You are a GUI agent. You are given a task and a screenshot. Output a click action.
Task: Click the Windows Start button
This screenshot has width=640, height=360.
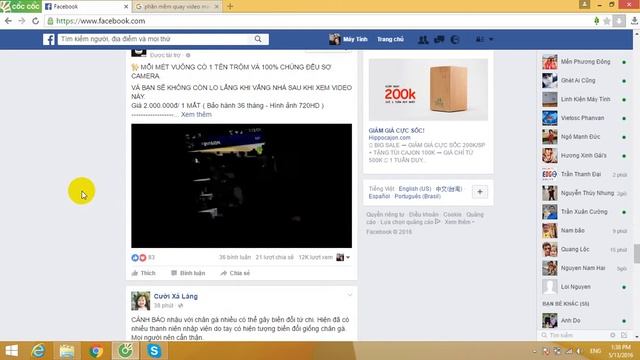(x=11, y=351)
